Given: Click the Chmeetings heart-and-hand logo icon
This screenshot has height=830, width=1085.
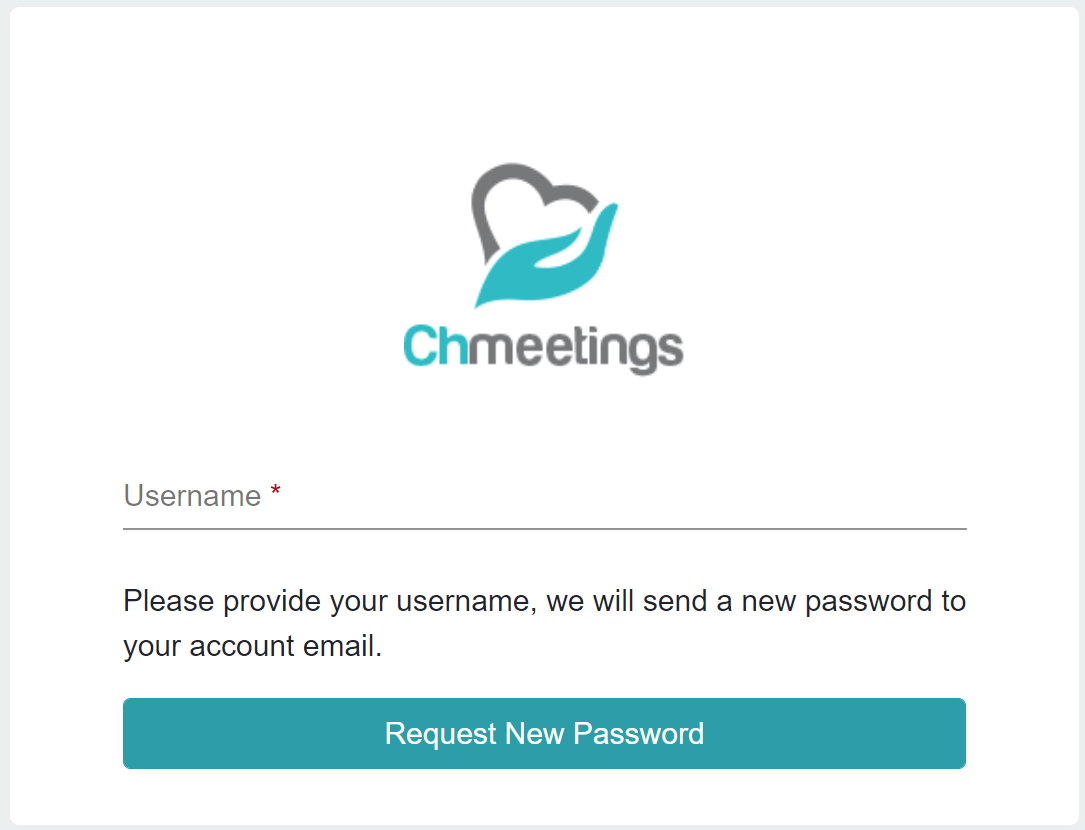Looking at the screenshot, I should pos(544,235).
